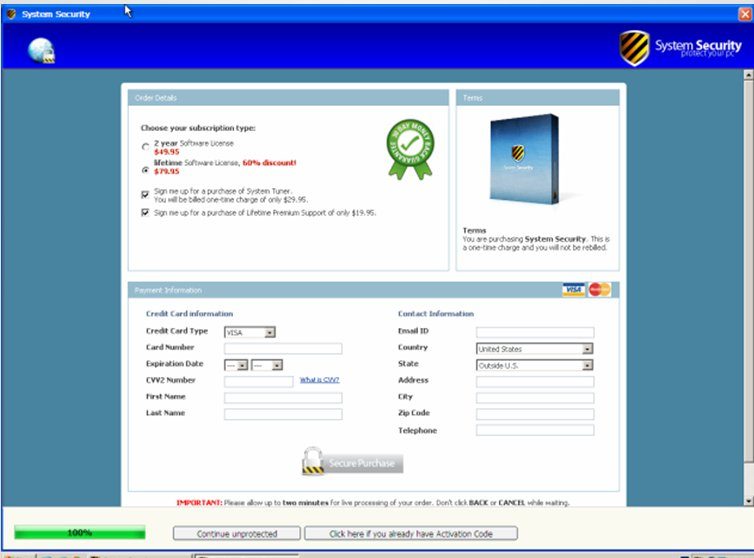Open the State dropdown list

tap(587, 365)
